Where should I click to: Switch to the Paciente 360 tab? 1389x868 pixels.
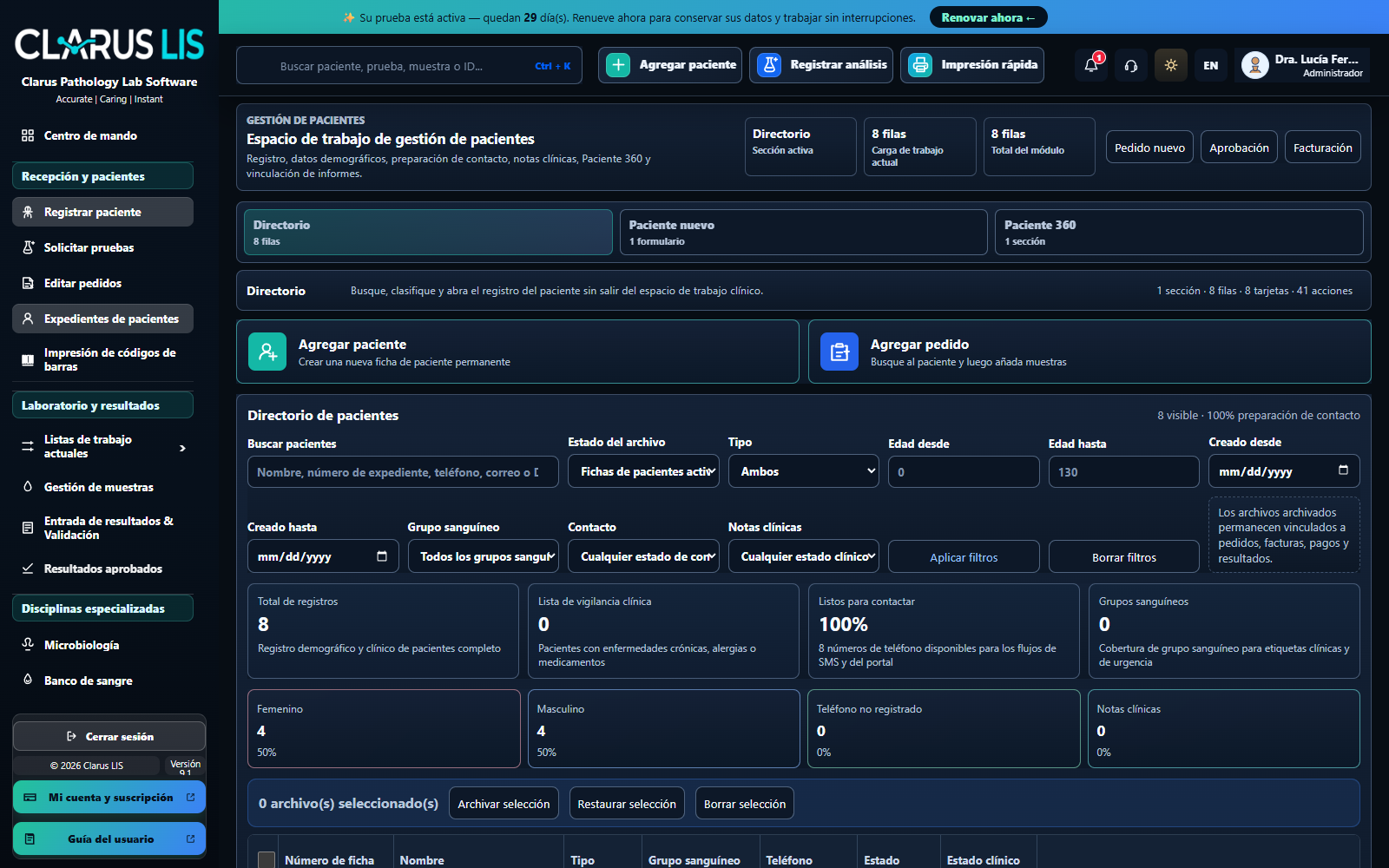(1179, 232)
